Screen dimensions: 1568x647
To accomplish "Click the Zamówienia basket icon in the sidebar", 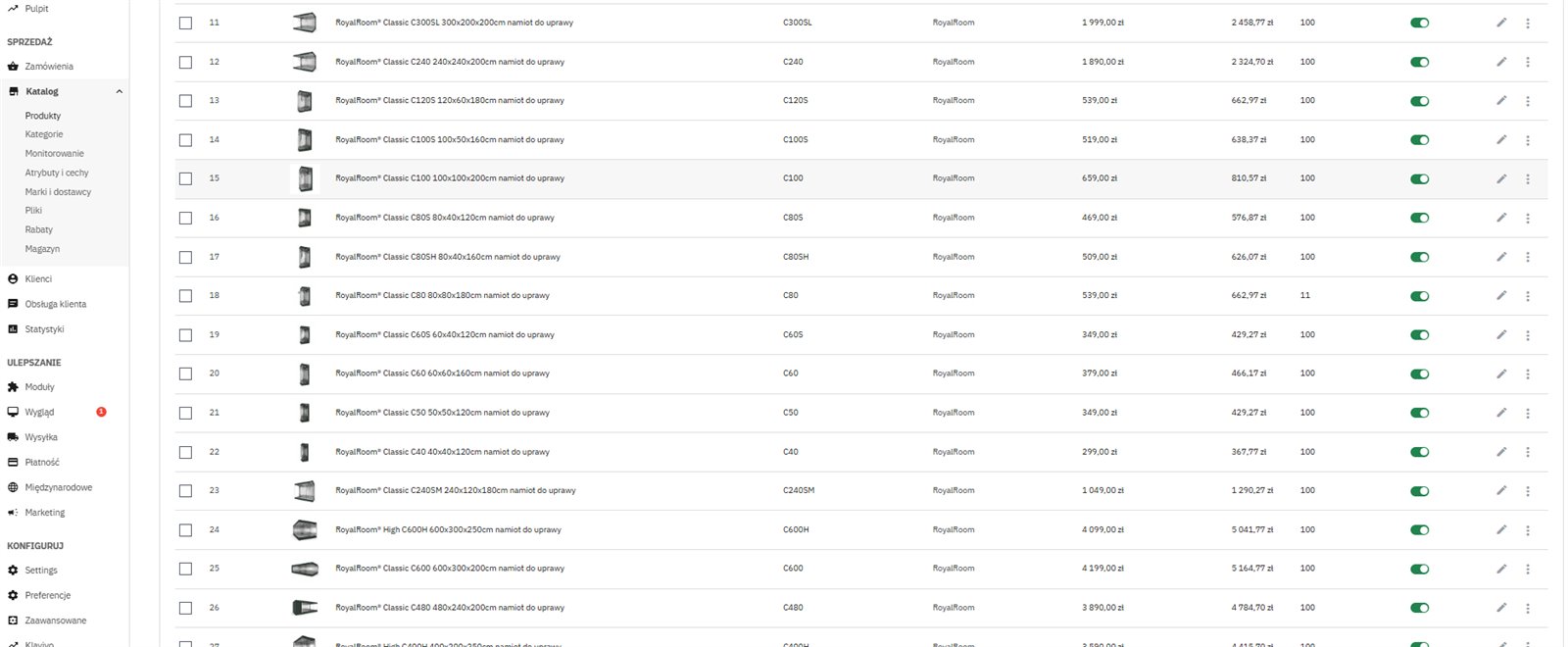I will click(13, 67).
